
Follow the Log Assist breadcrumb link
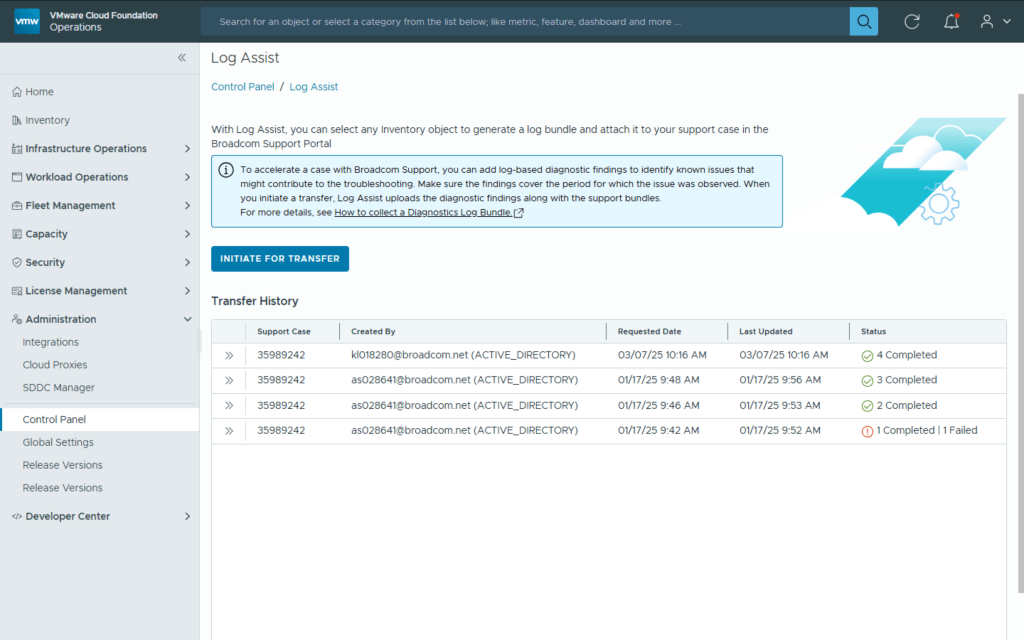click(x=313, y=87)
